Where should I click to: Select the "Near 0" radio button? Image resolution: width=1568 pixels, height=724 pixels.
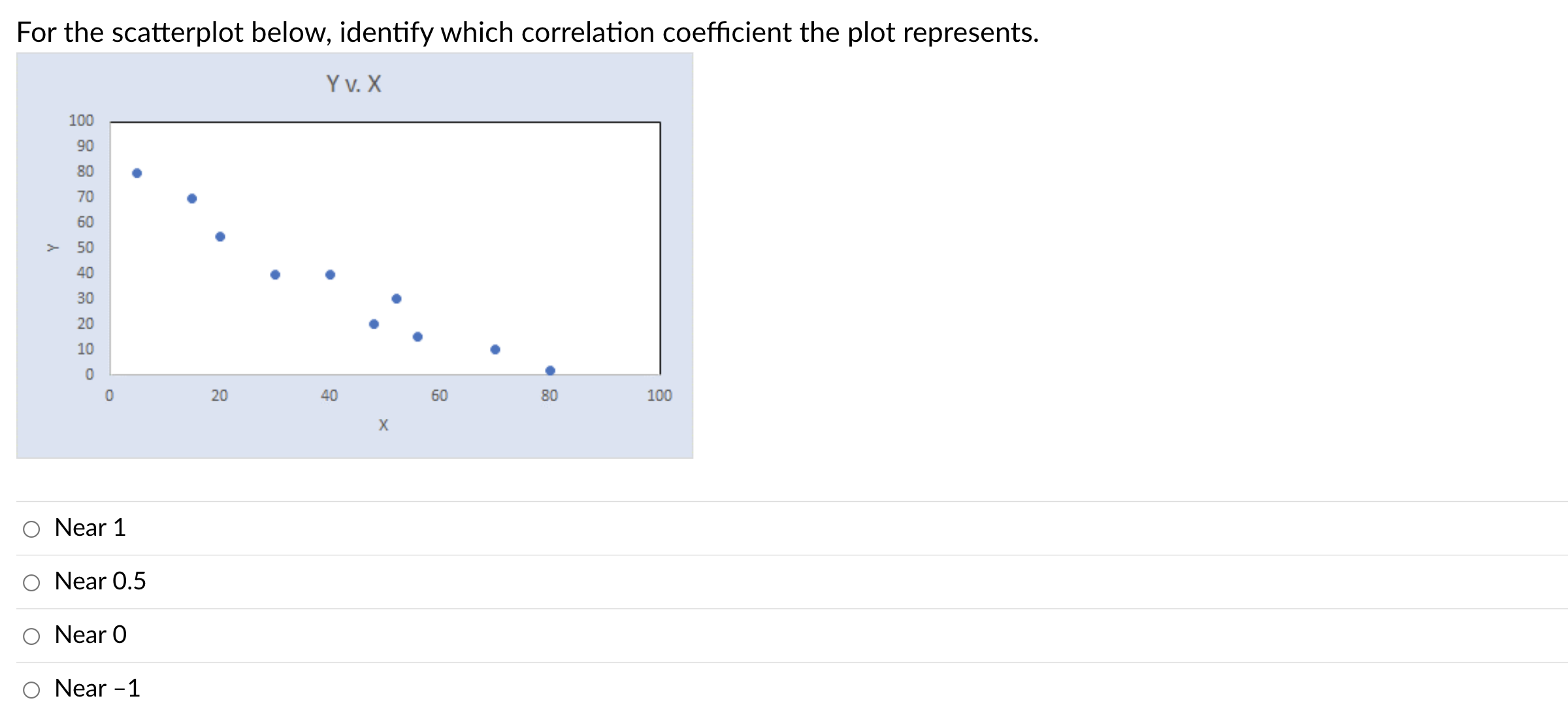click(31, 636)
